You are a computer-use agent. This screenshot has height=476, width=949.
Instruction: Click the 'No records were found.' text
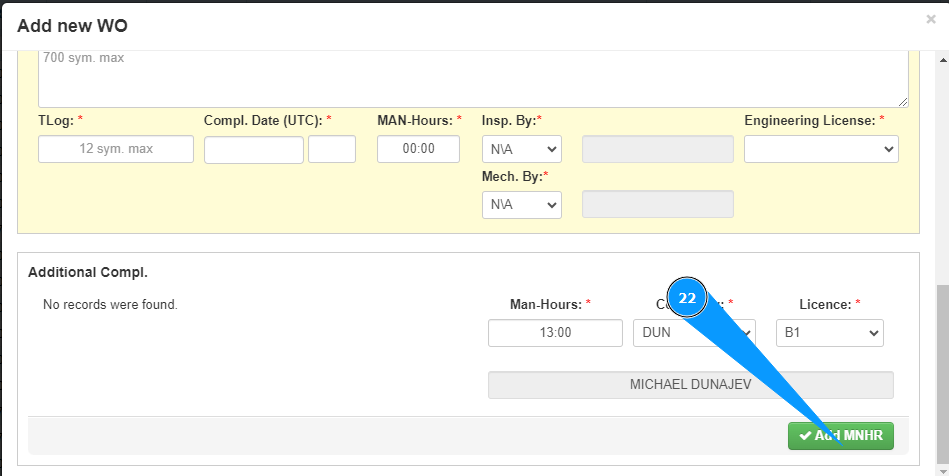pyautogui.click(x=110, y=305)
